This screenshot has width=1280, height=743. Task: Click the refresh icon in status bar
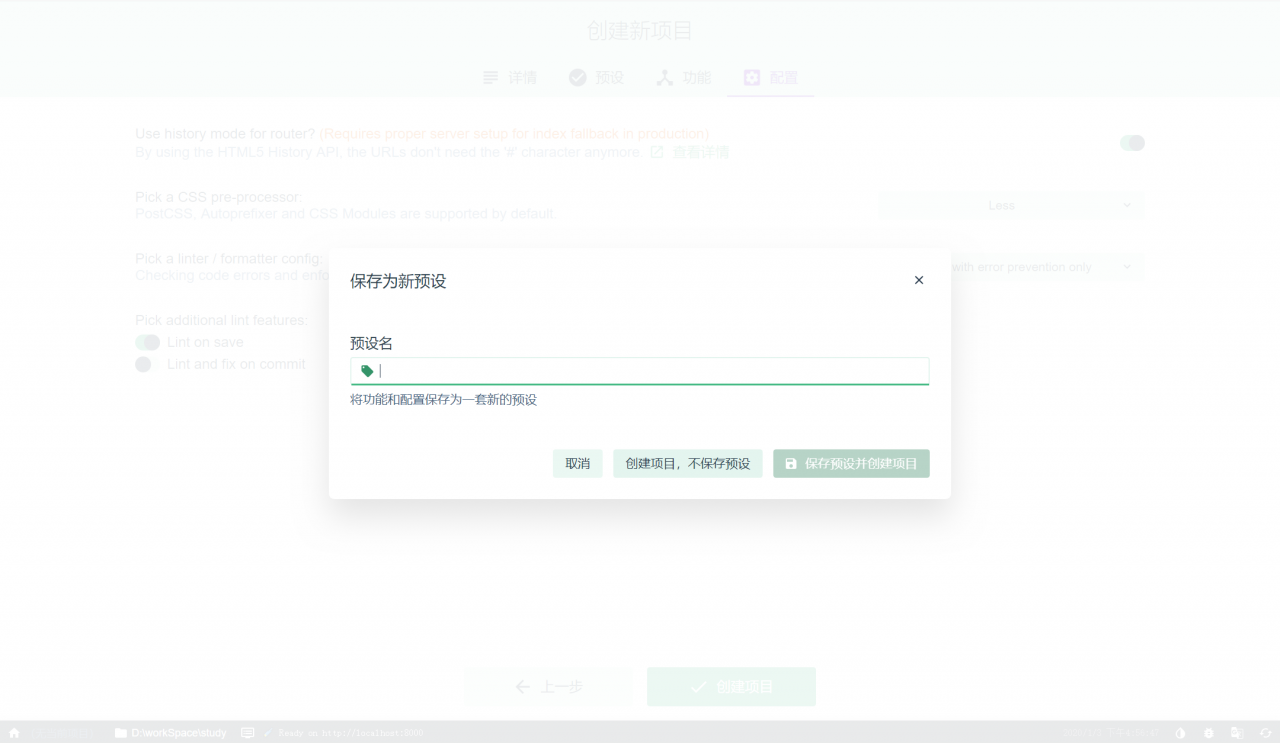(x=1265, y=733)
